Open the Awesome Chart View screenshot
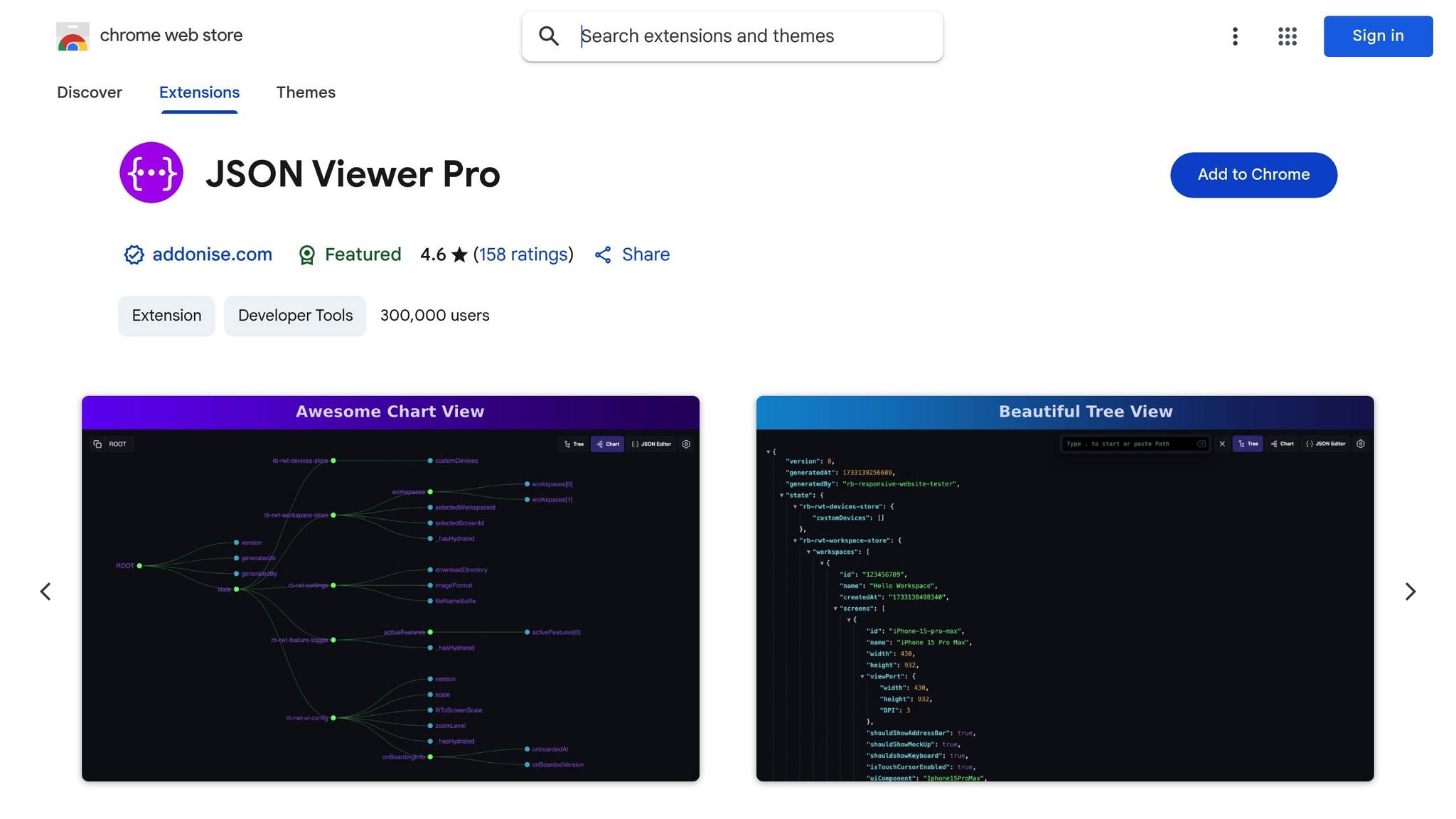This screenshot has width=1456, height=819. (390, 589)
